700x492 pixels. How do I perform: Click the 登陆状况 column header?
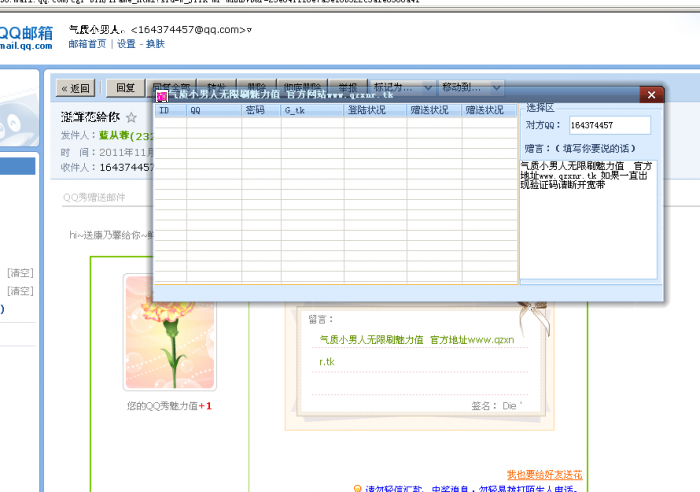[x=375, y=110]
